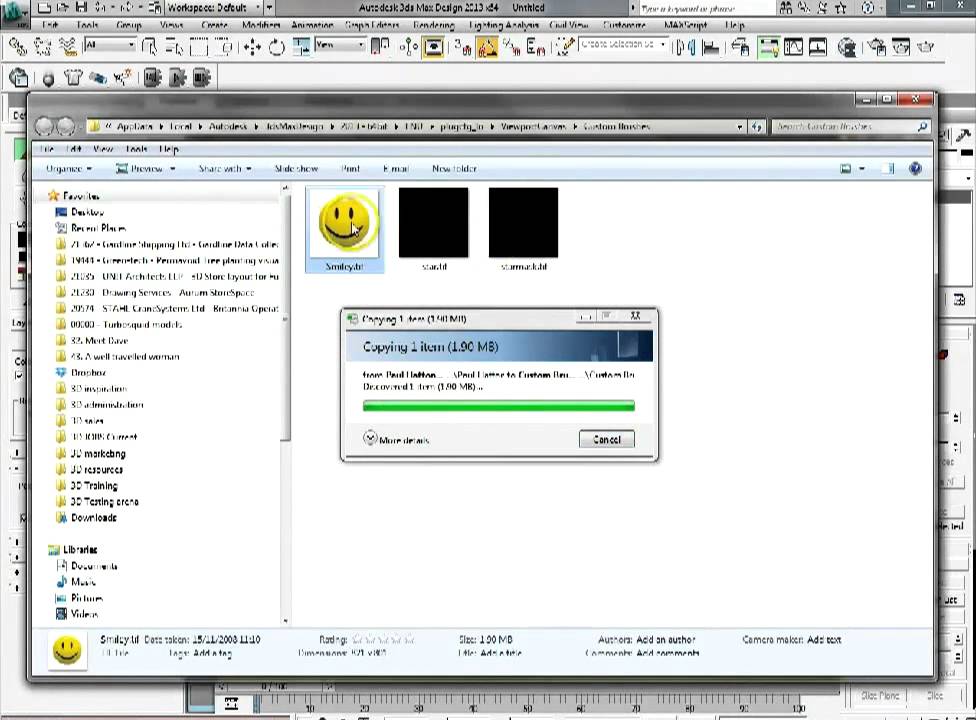
Task: Click Slide show in Explorer toolbar
Action: coord(296,169)
